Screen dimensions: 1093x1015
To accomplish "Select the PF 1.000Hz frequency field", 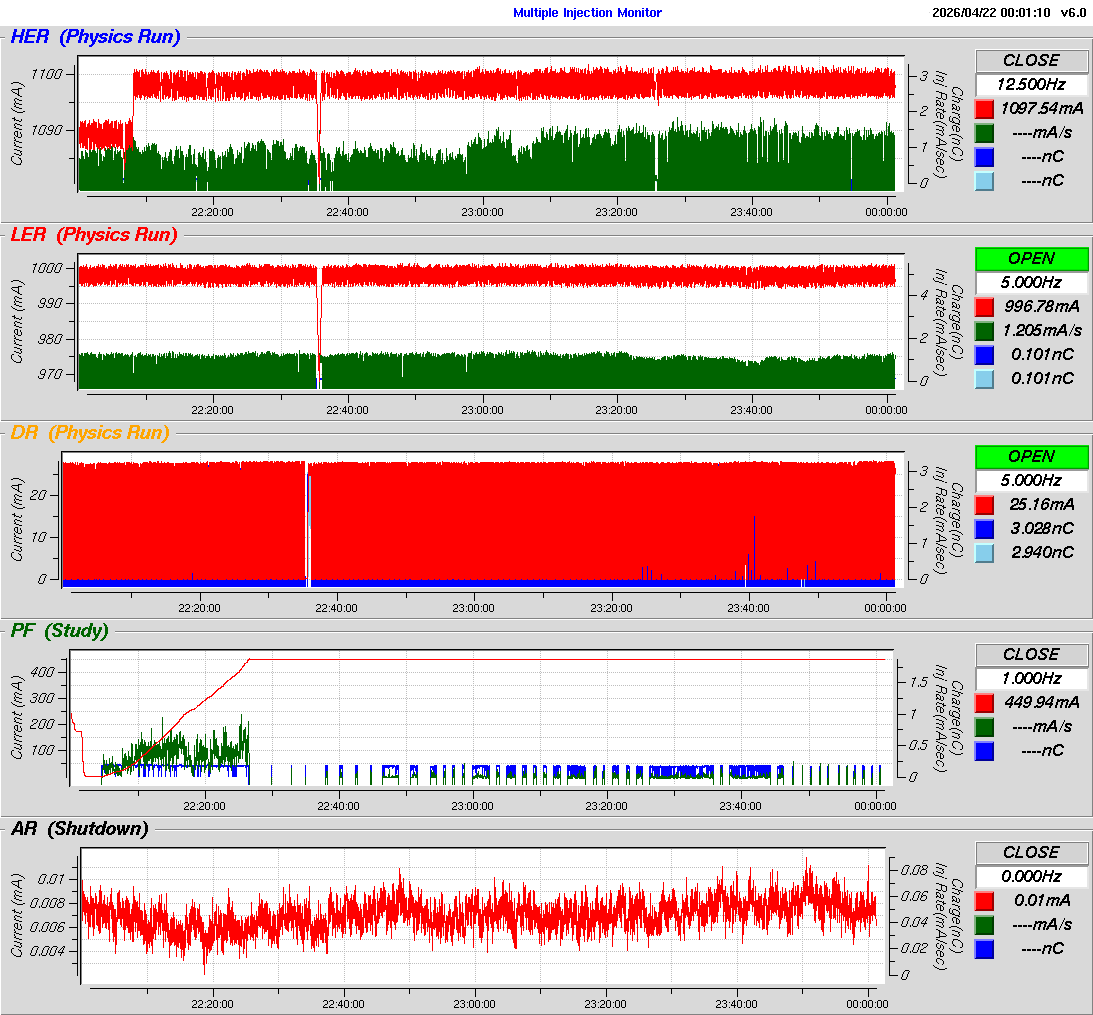I will [1031, 678].
